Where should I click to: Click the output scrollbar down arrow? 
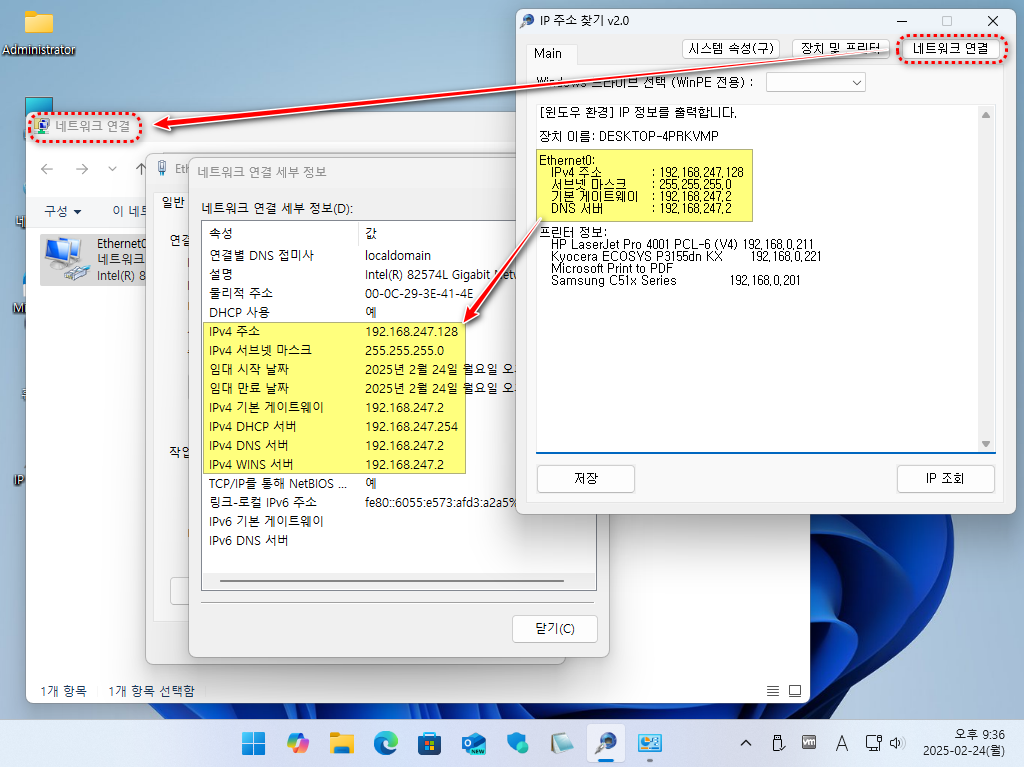pyautogui.click(x=985, y=444)
